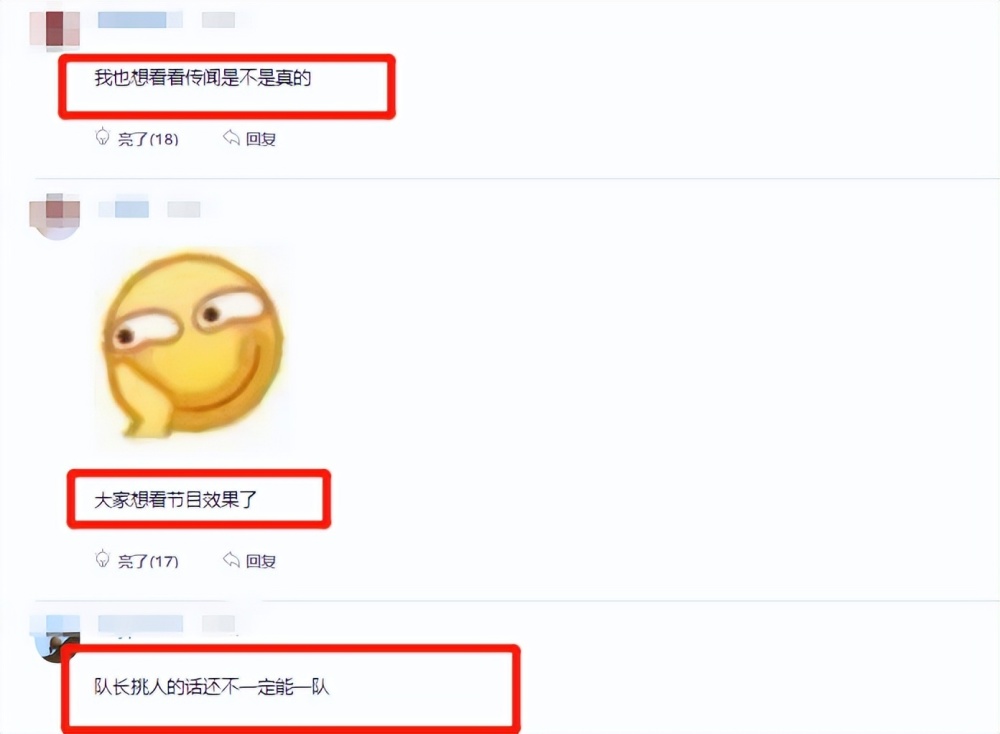Click 回复 under the 大家想看节目效果了 comment
Image resolution: width=1000 pixels, height=734 pixels.
261,561
